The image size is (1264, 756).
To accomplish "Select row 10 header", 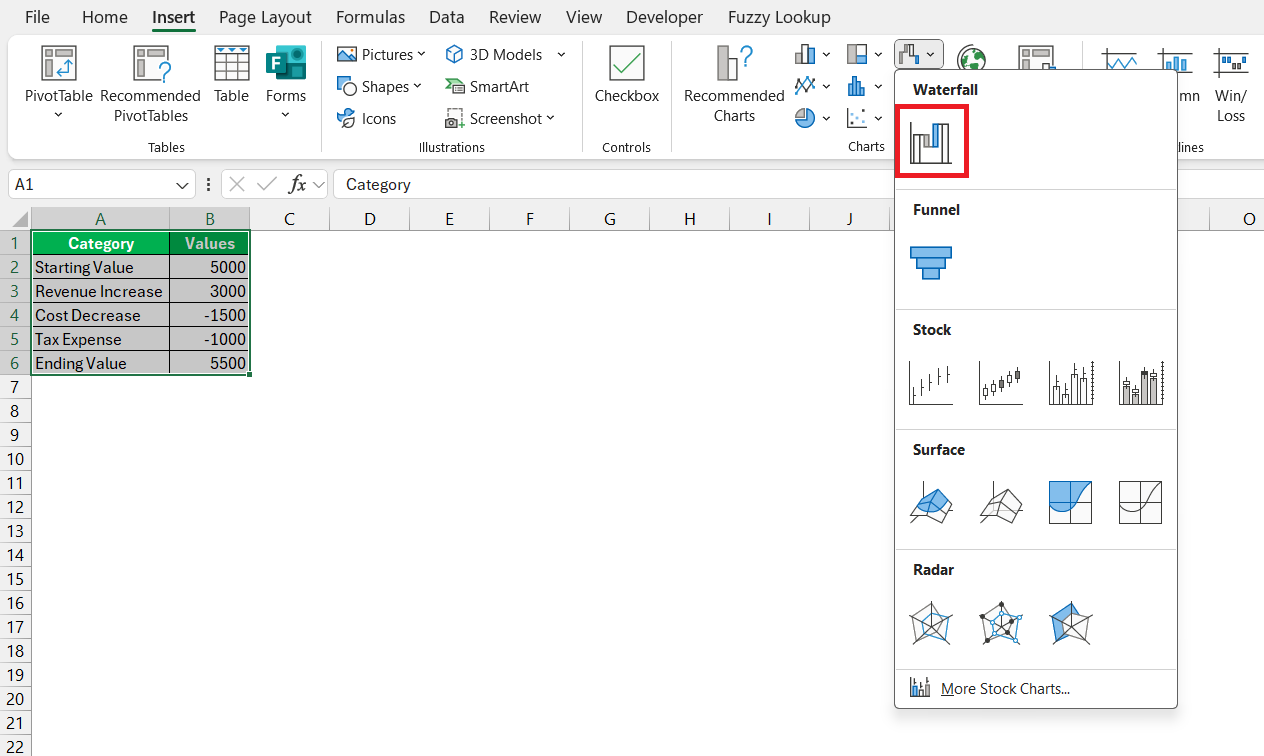I will tap(15, 459).
